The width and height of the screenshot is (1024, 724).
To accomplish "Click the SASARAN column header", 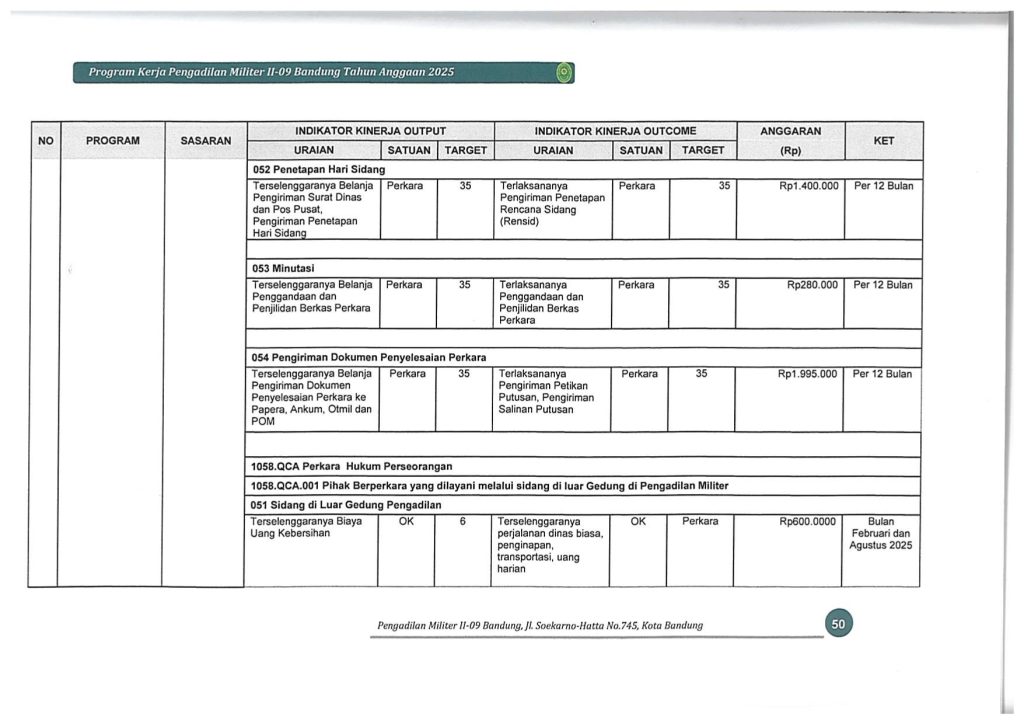I will (x=206, y=141).
